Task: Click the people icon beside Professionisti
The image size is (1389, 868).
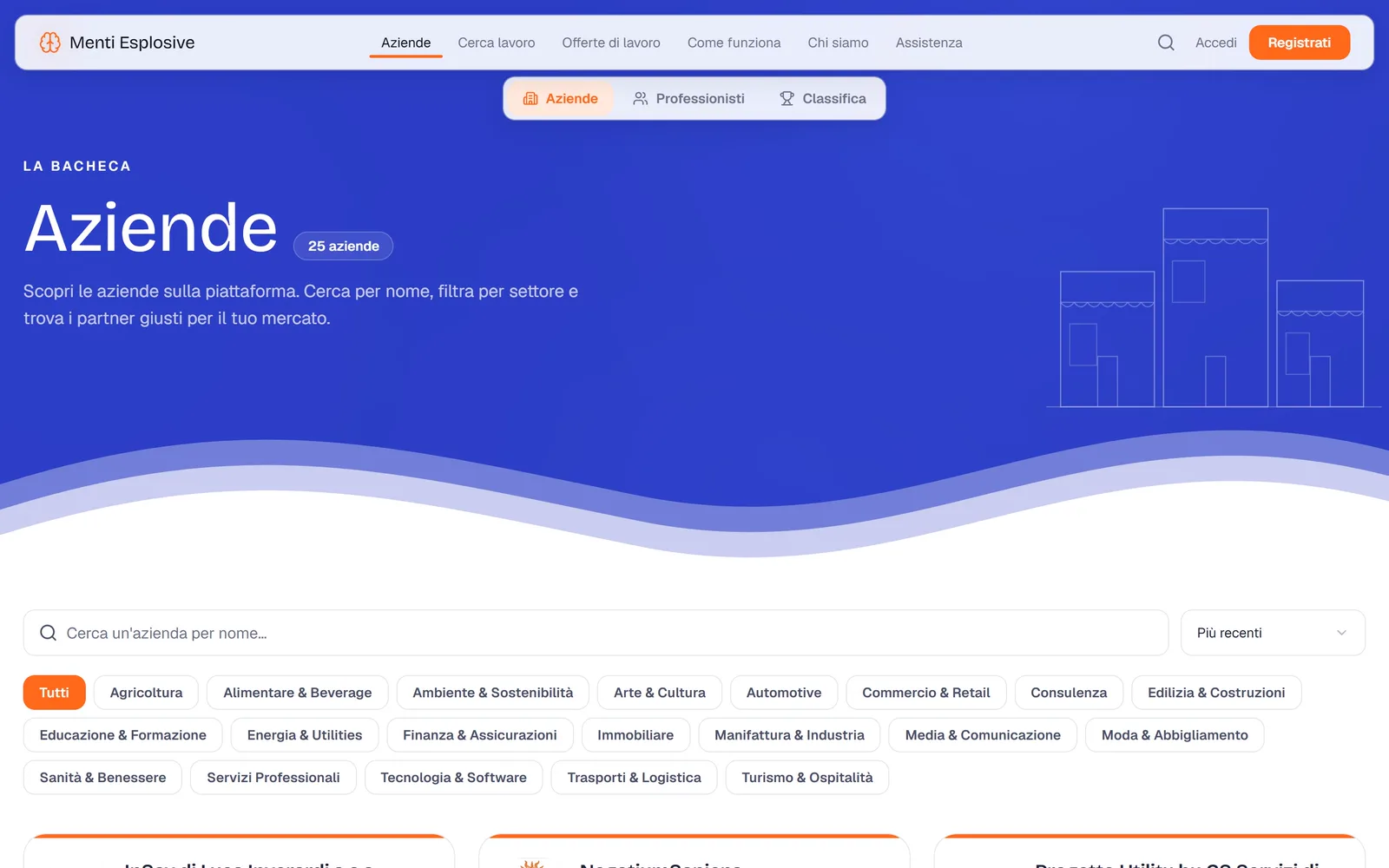Action: (x=641, y=99)
